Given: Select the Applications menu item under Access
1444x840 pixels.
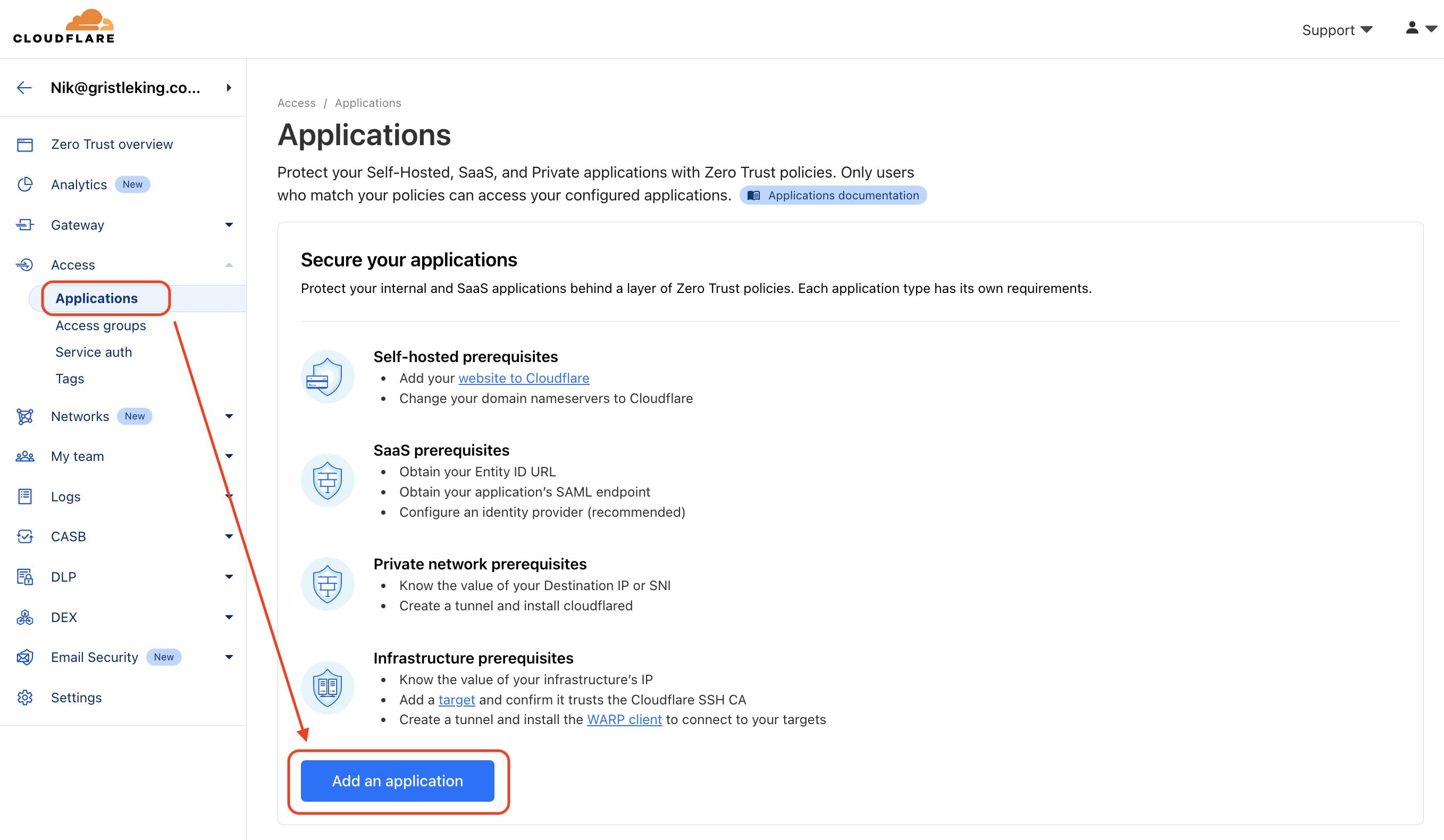Looking at the screenshot, I should [x=96, y=298].
